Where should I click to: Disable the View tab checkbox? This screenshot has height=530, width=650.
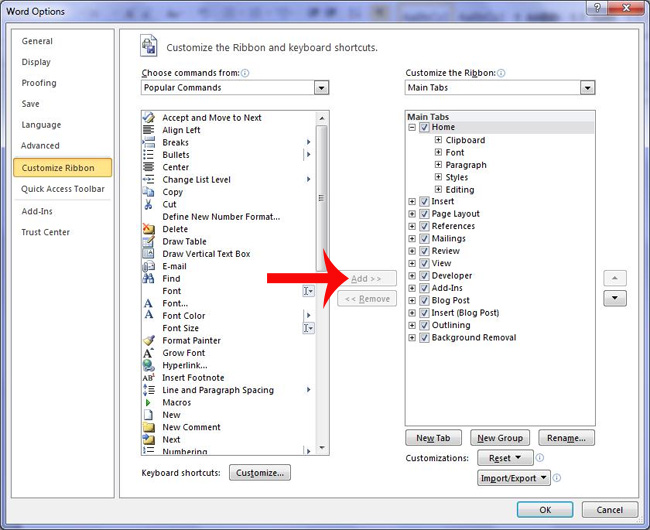point(424,264)
